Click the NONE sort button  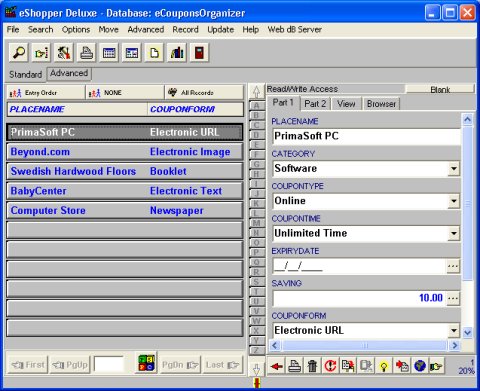tap(125, 93)
